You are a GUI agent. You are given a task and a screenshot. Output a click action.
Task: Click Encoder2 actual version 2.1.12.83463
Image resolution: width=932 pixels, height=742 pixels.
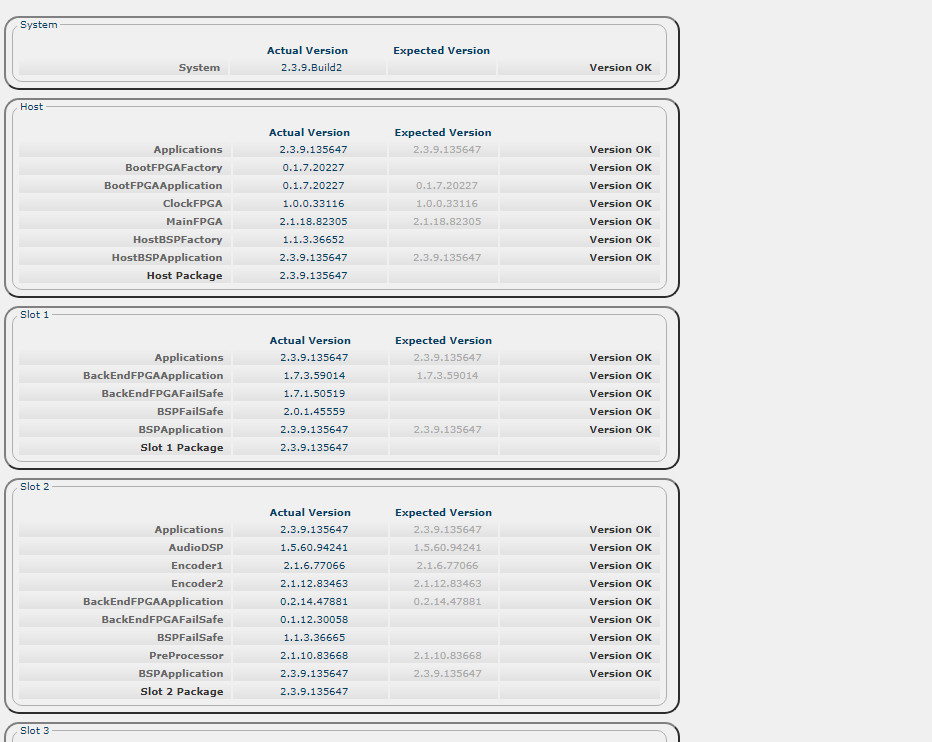(x=314, y=583)
